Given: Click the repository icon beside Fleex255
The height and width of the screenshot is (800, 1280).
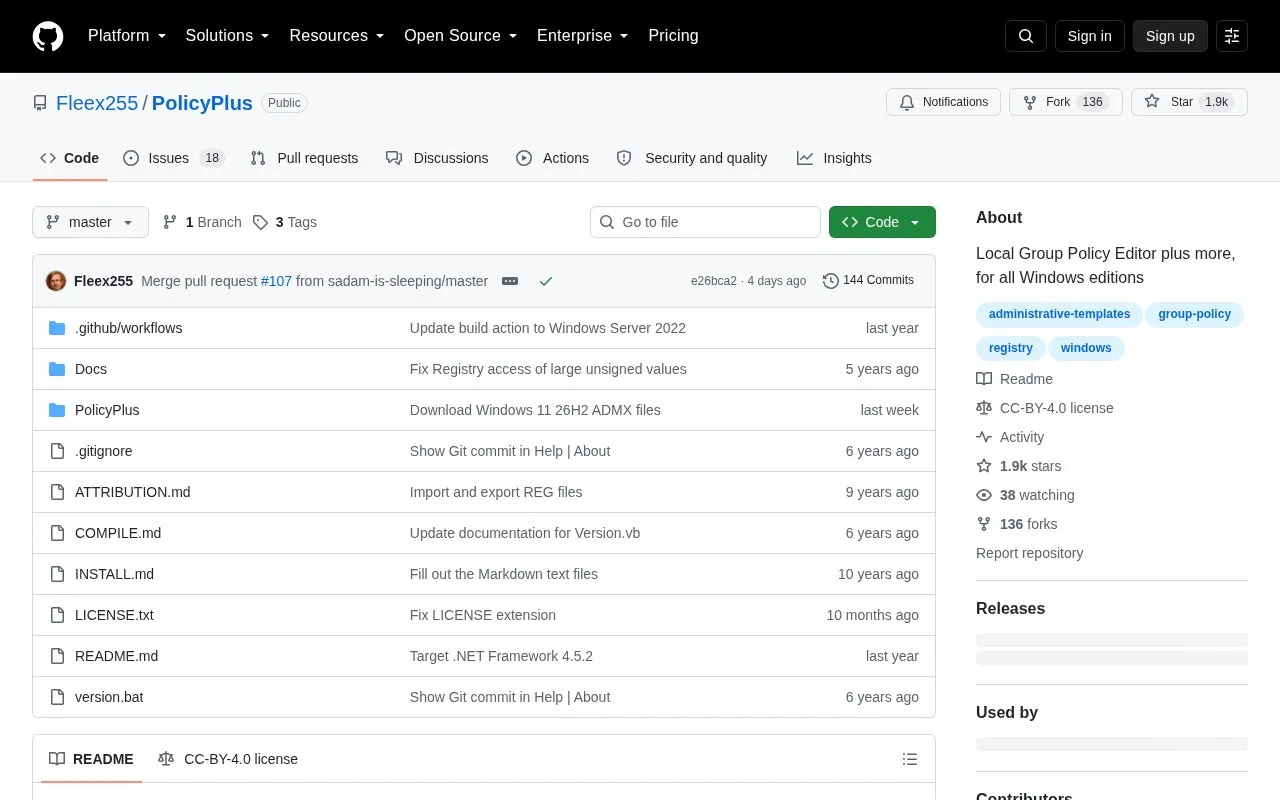Looking at the screenshot, I should pos(40,103).
